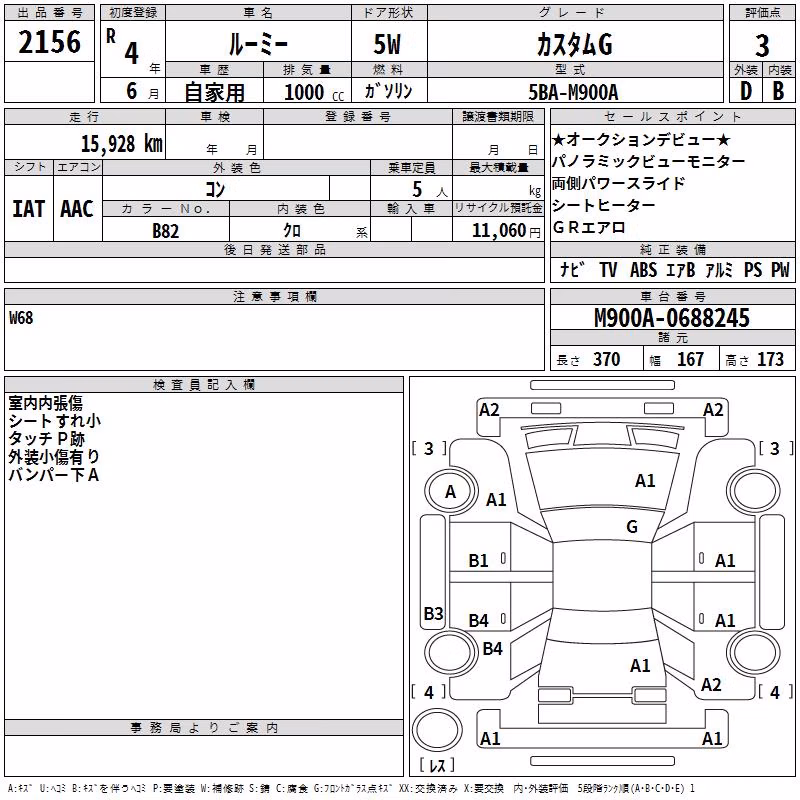This screenshot has height=800, width=800.
Task: Click the mileage value 15,928 km
Action: coord(122,144)
